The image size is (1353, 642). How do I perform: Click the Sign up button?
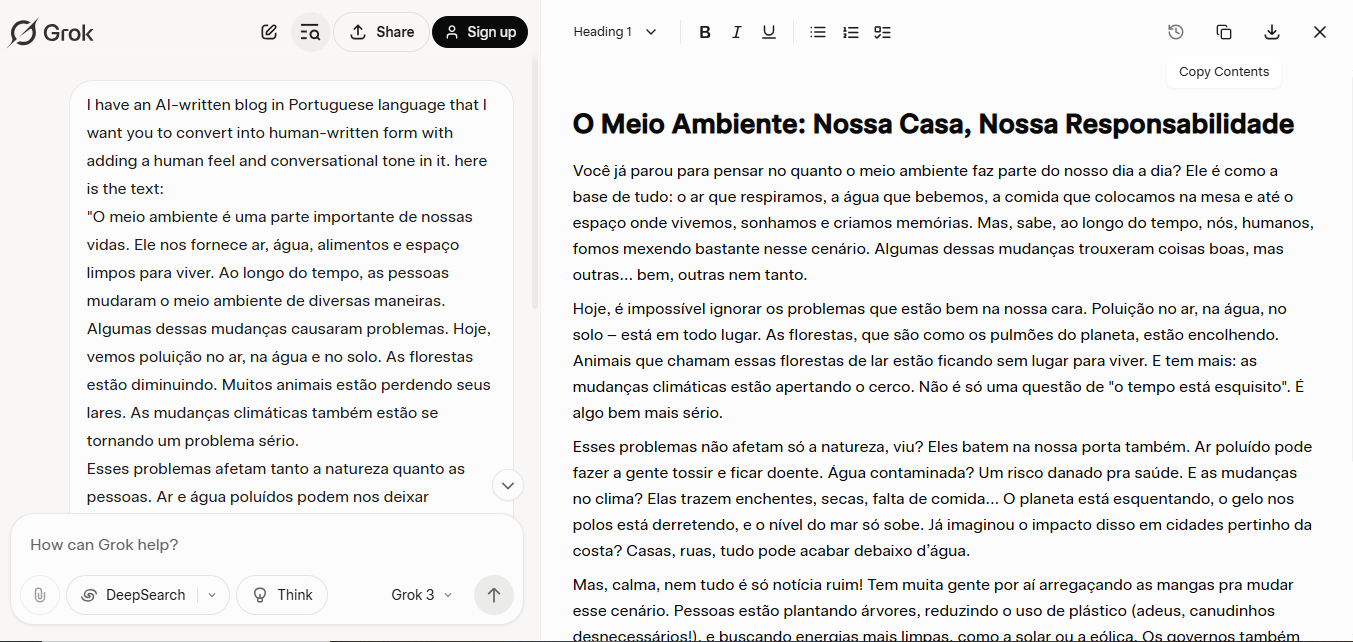click(x=480, y=32)
